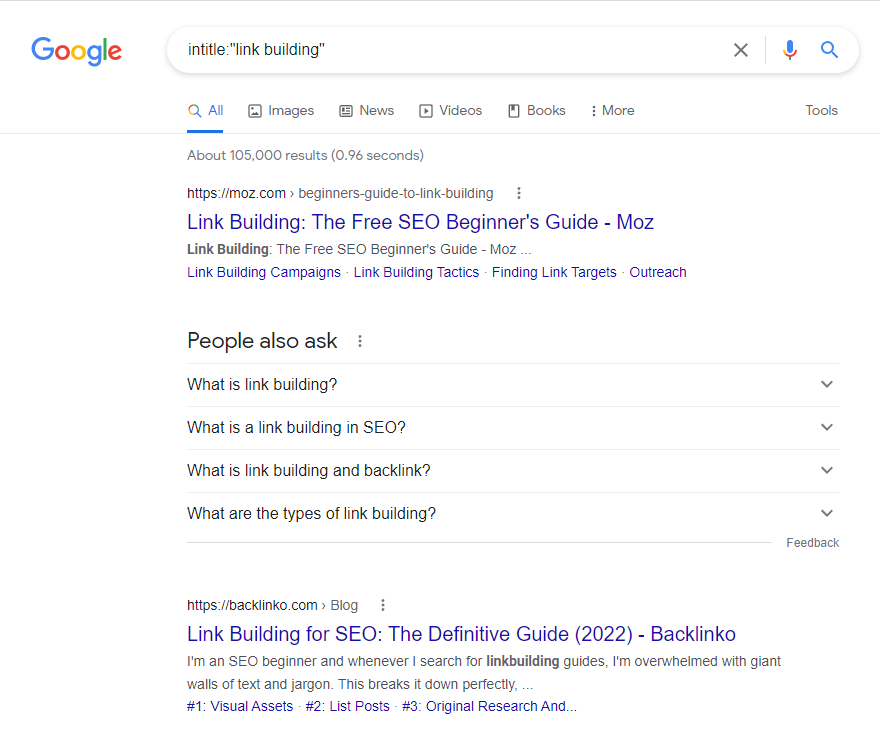Switch to the Images tab

tap(281, 111)
